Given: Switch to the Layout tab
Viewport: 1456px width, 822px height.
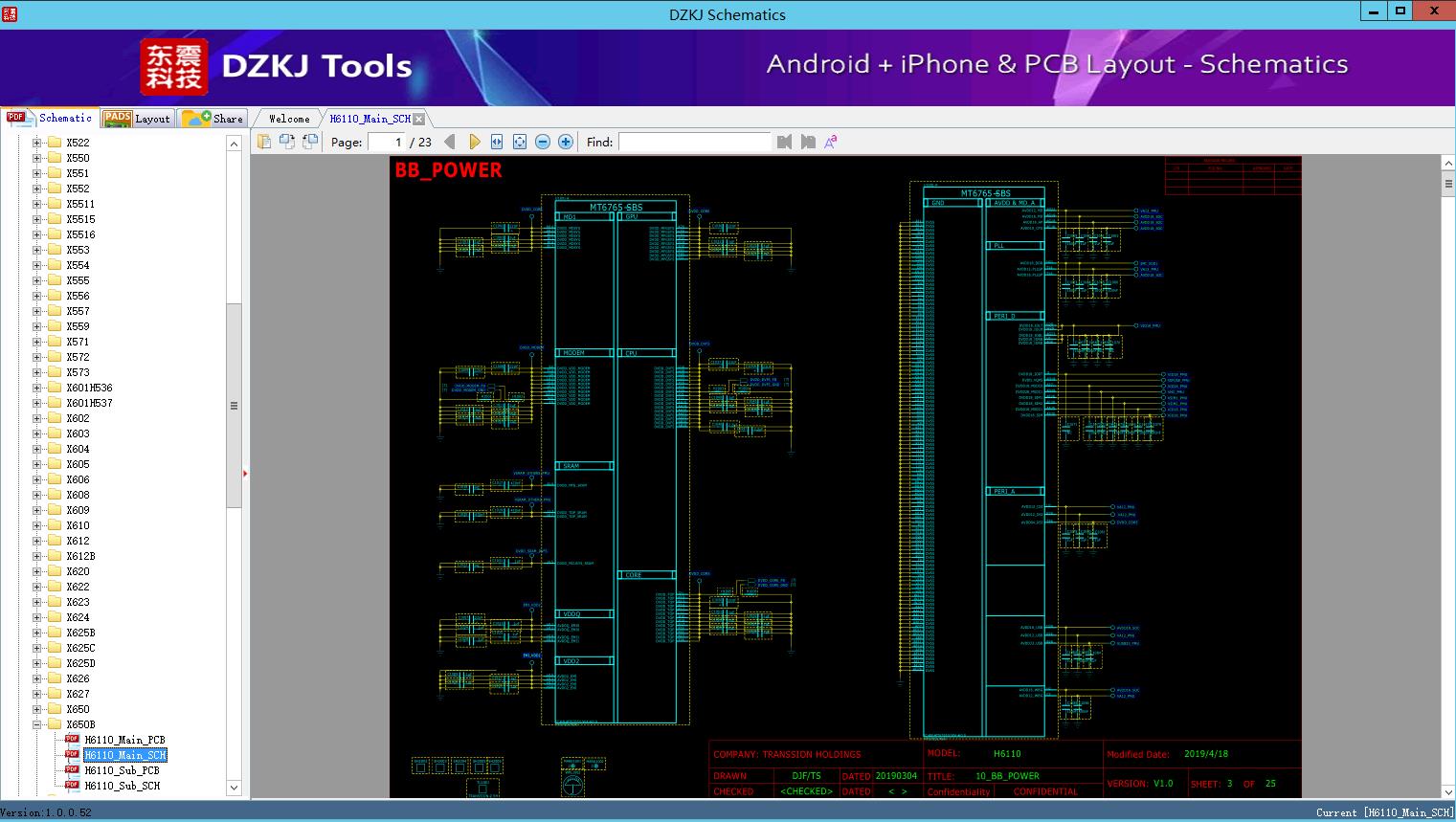Looking at the screenshot, I should coord(137,119).
